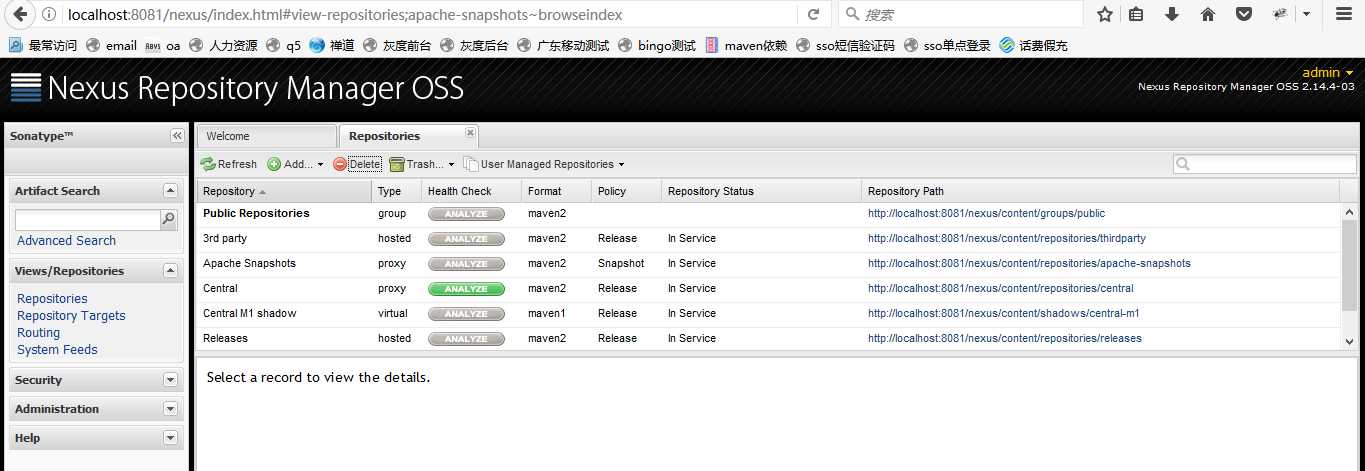
Task: Collapse the Artifact Search section
Action: coord(170,190)
